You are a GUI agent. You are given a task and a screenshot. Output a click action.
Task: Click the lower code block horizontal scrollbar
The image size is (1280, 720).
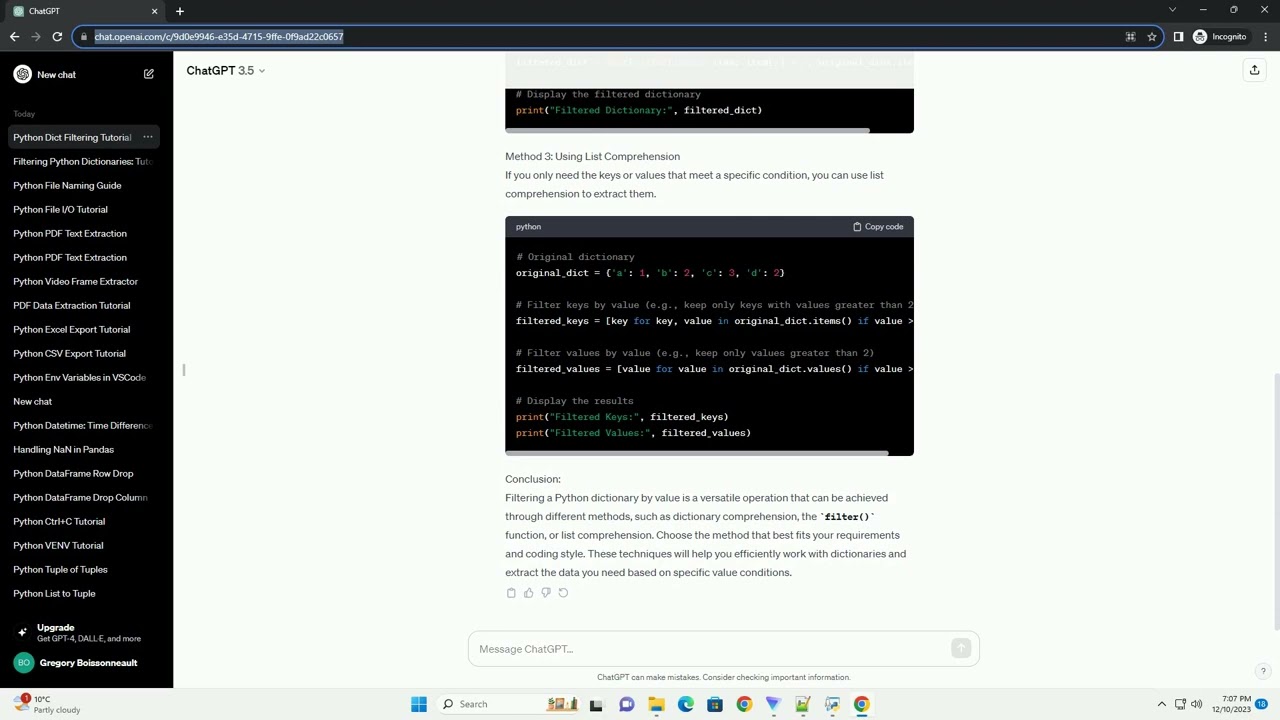click(697, 453)
